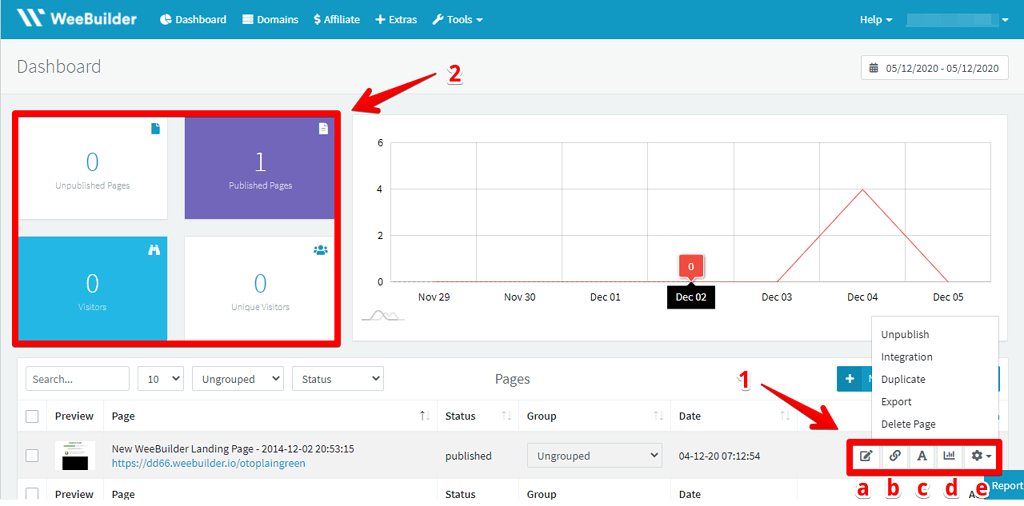This screenshot has height=506, width=1024.
Task: Click the Published Pages tile
Action: coord(260,168)
